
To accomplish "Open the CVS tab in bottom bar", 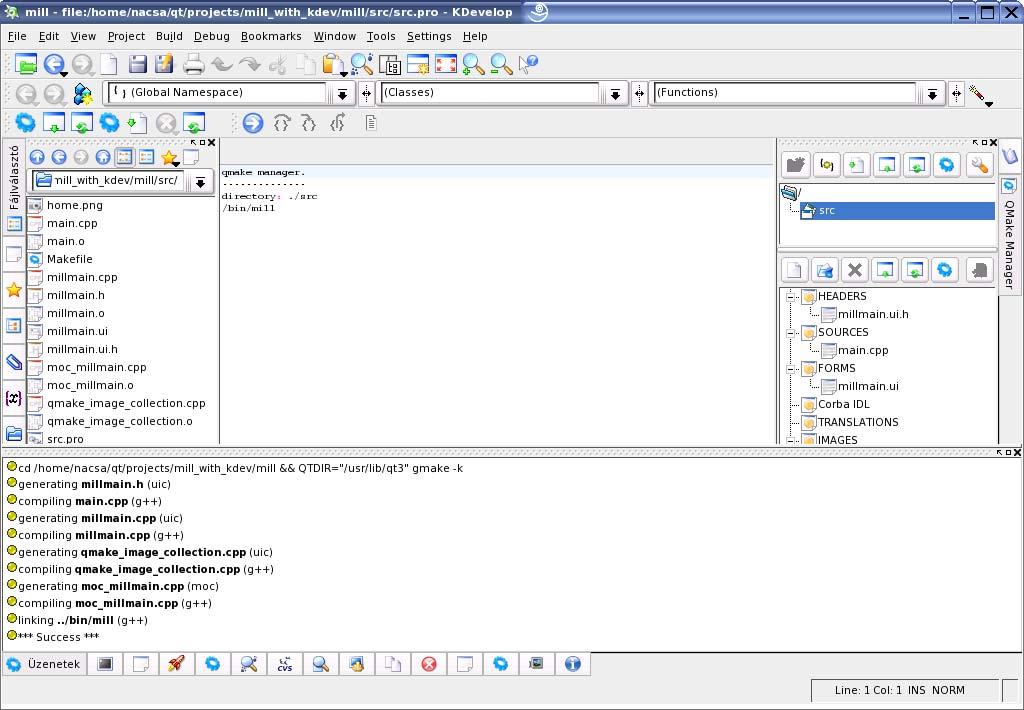I will (x=285, y=664).
